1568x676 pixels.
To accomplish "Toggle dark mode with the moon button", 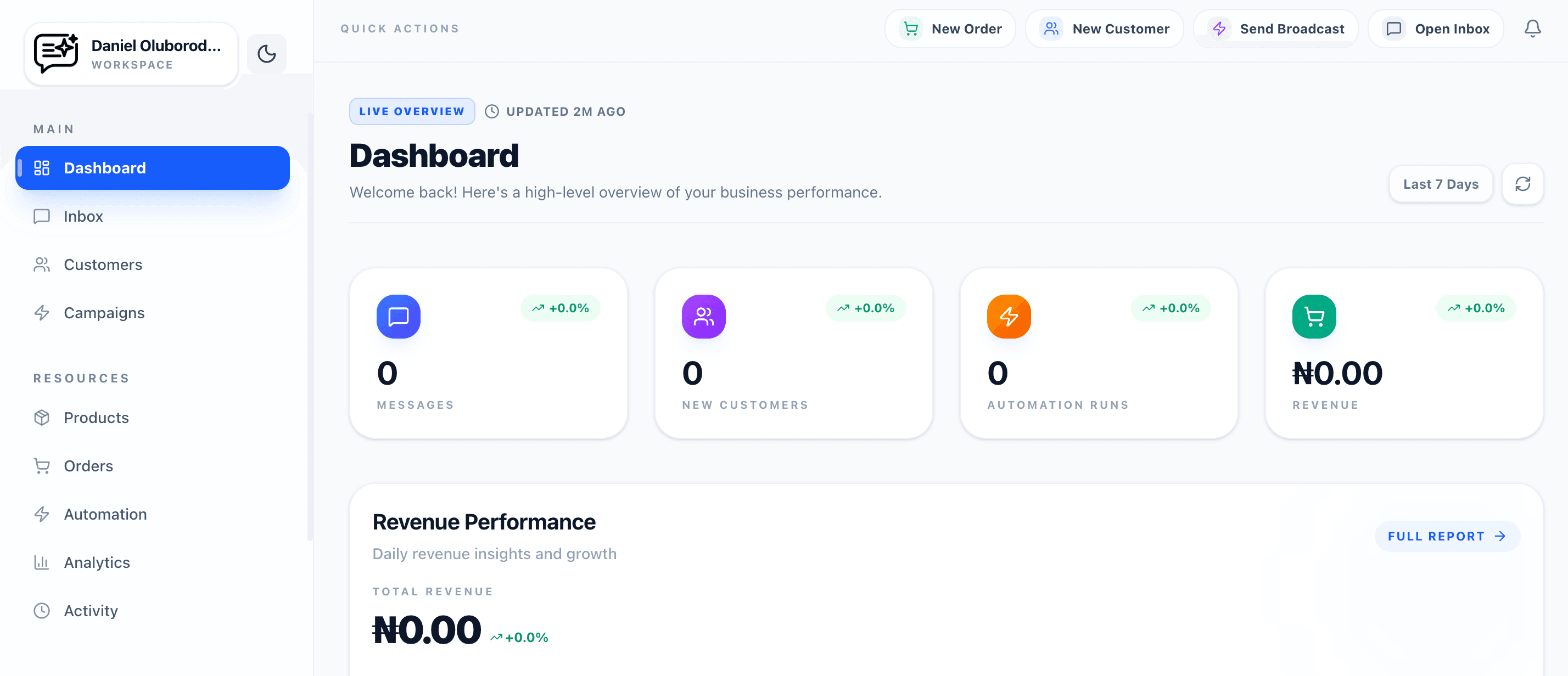I will click(x=267, y=54).
